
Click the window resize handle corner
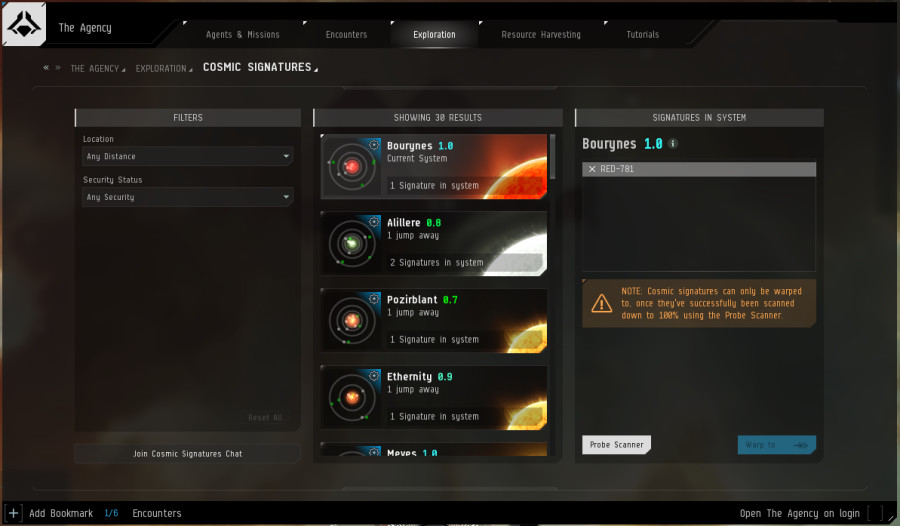click(x=892, y=518)
